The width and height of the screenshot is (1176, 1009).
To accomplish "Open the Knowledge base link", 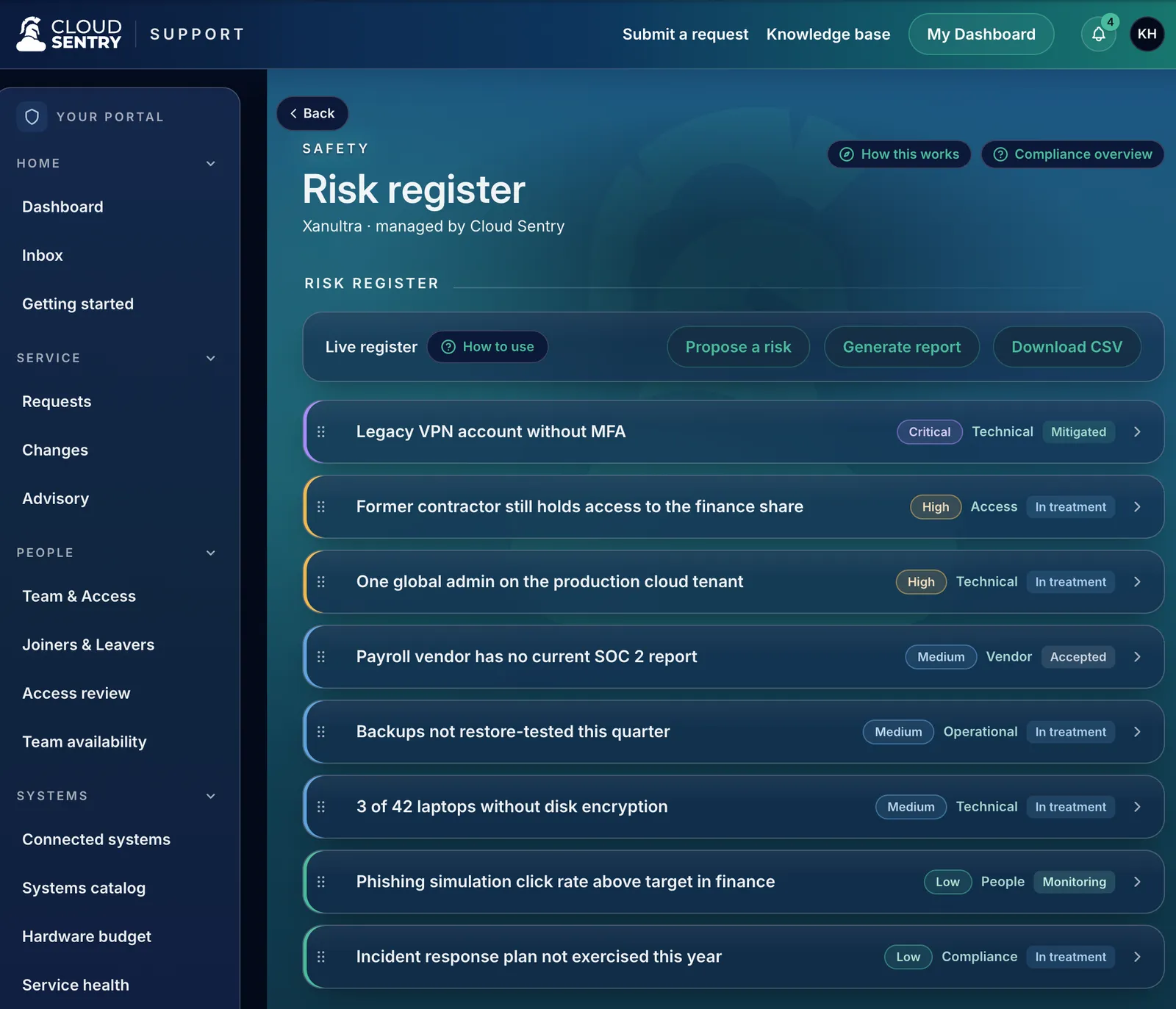I will point(828,35).
